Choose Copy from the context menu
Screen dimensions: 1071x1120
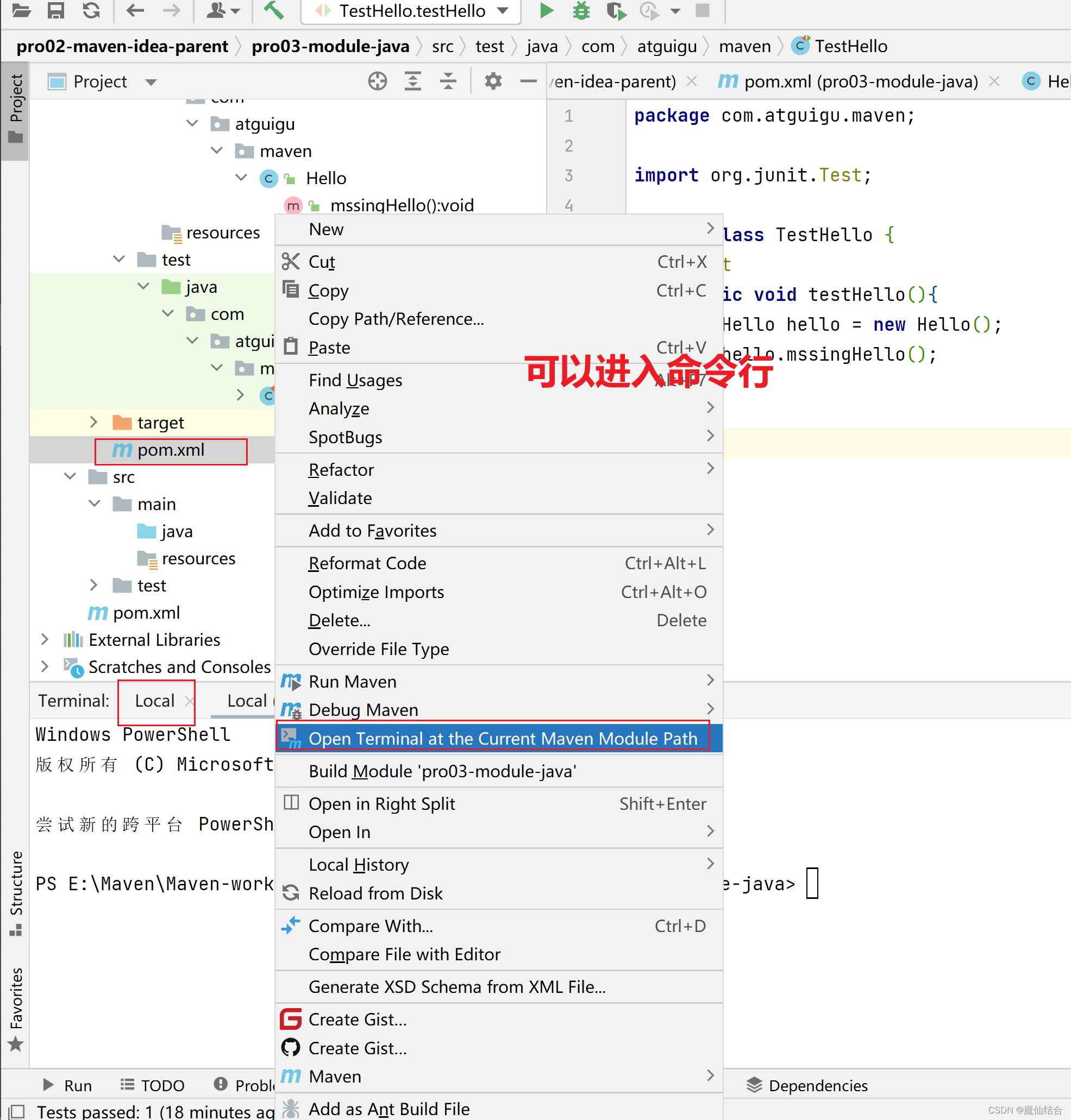498,291
